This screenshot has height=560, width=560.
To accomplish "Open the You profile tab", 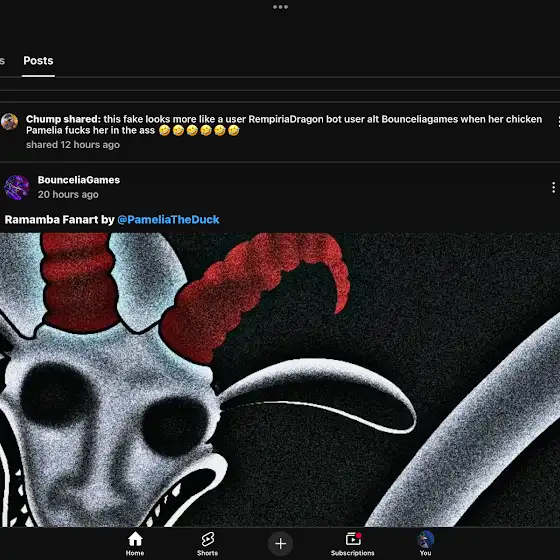I will tap(425, 544).
